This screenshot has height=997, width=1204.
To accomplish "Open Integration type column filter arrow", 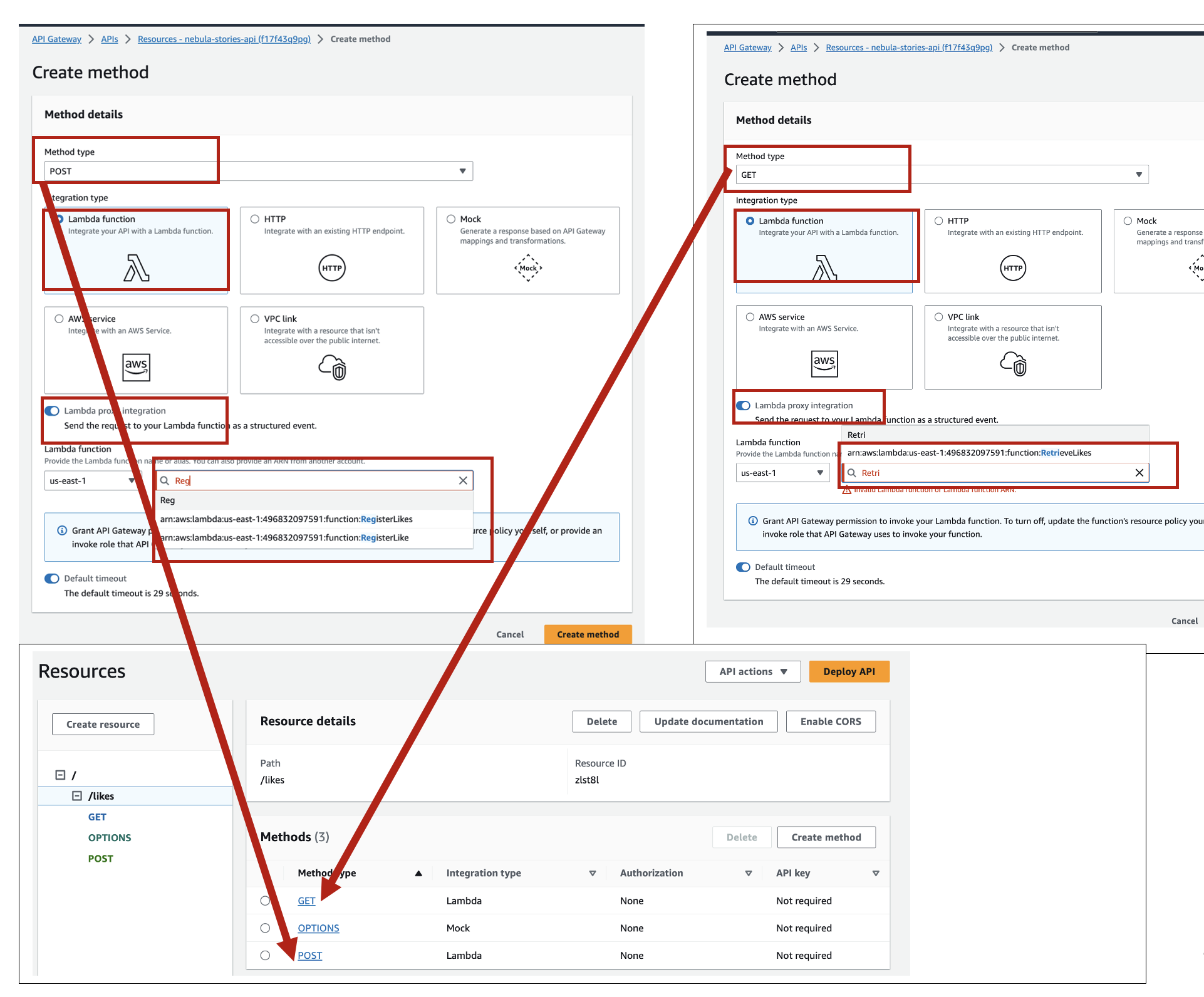I will 593,873.
